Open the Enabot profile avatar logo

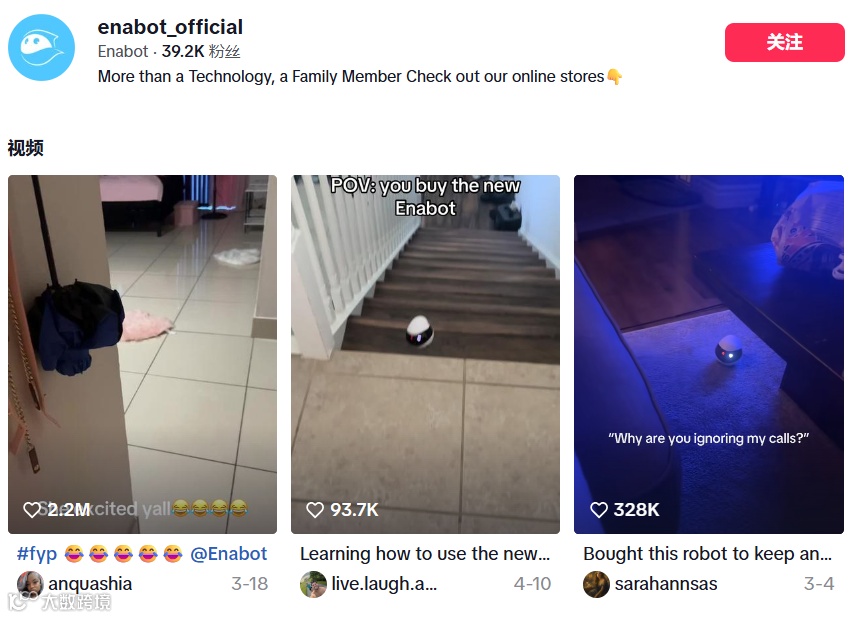[42, 47]
